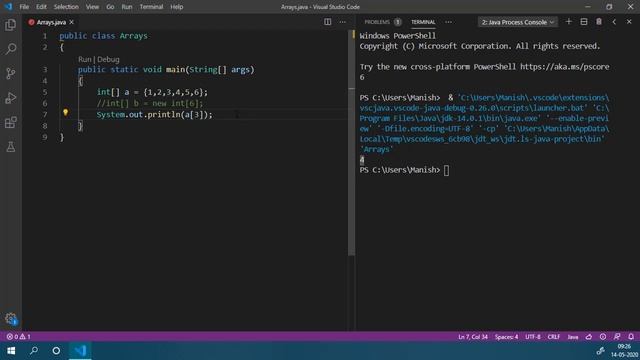This screenshot has width=640, height=360.
Task: Kill the terminal with trash icon
Action: coord(599,22)
